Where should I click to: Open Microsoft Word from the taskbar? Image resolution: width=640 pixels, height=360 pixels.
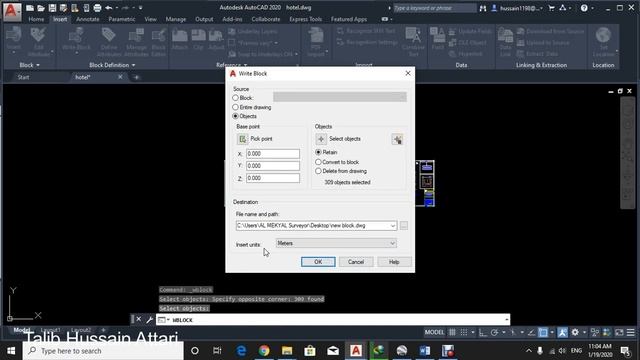pos(425,351)
